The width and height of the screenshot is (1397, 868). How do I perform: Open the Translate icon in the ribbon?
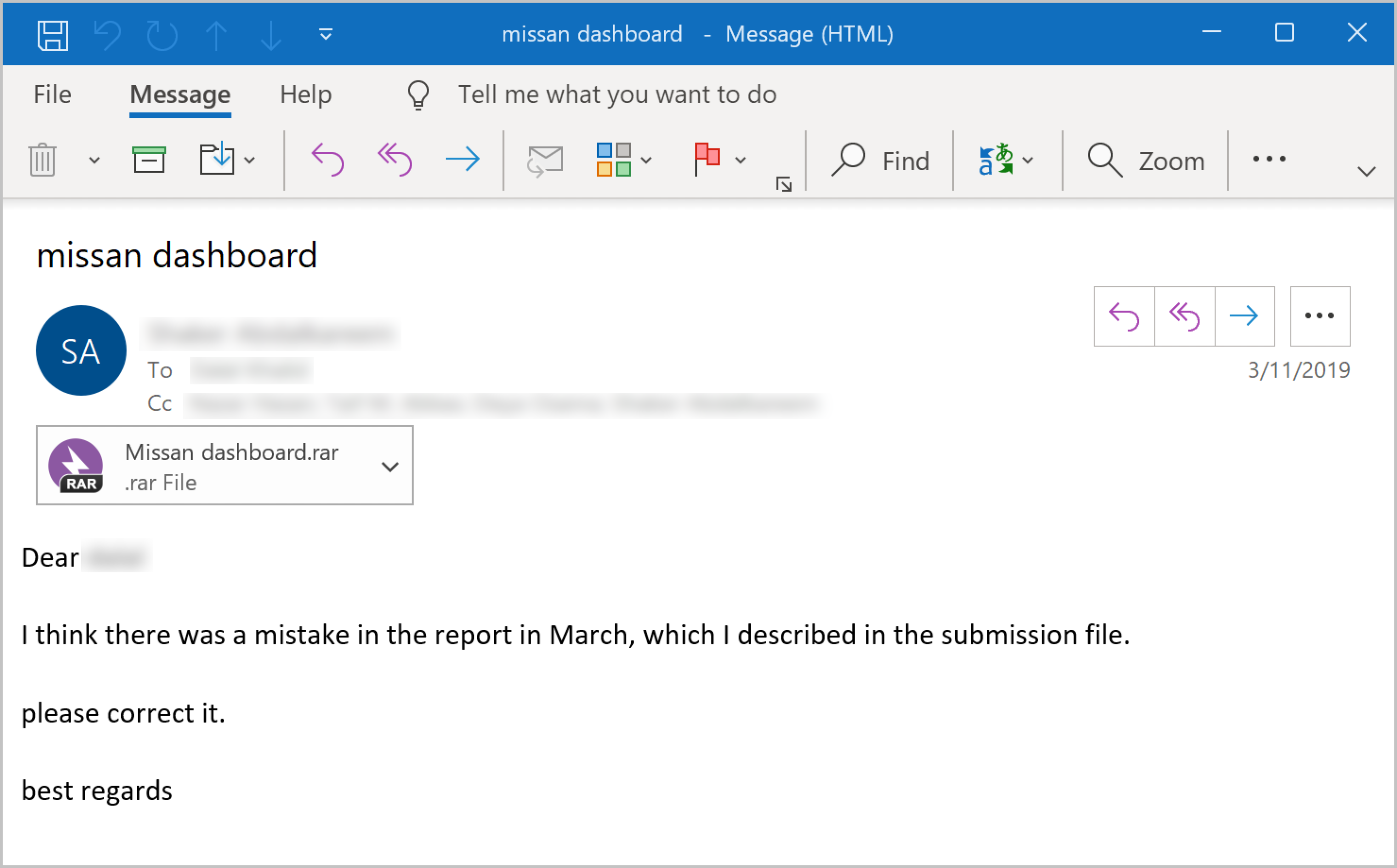(995, 160)
